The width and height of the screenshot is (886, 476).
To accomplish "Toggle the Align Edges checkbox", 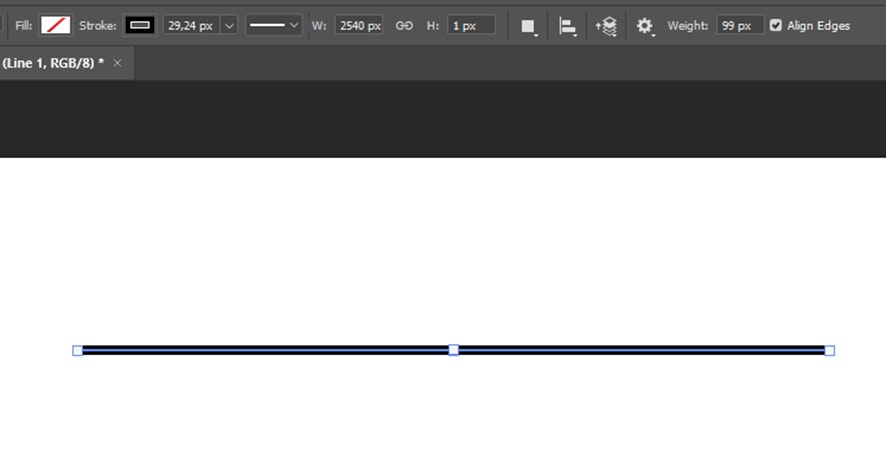I will tap(775, 25).
